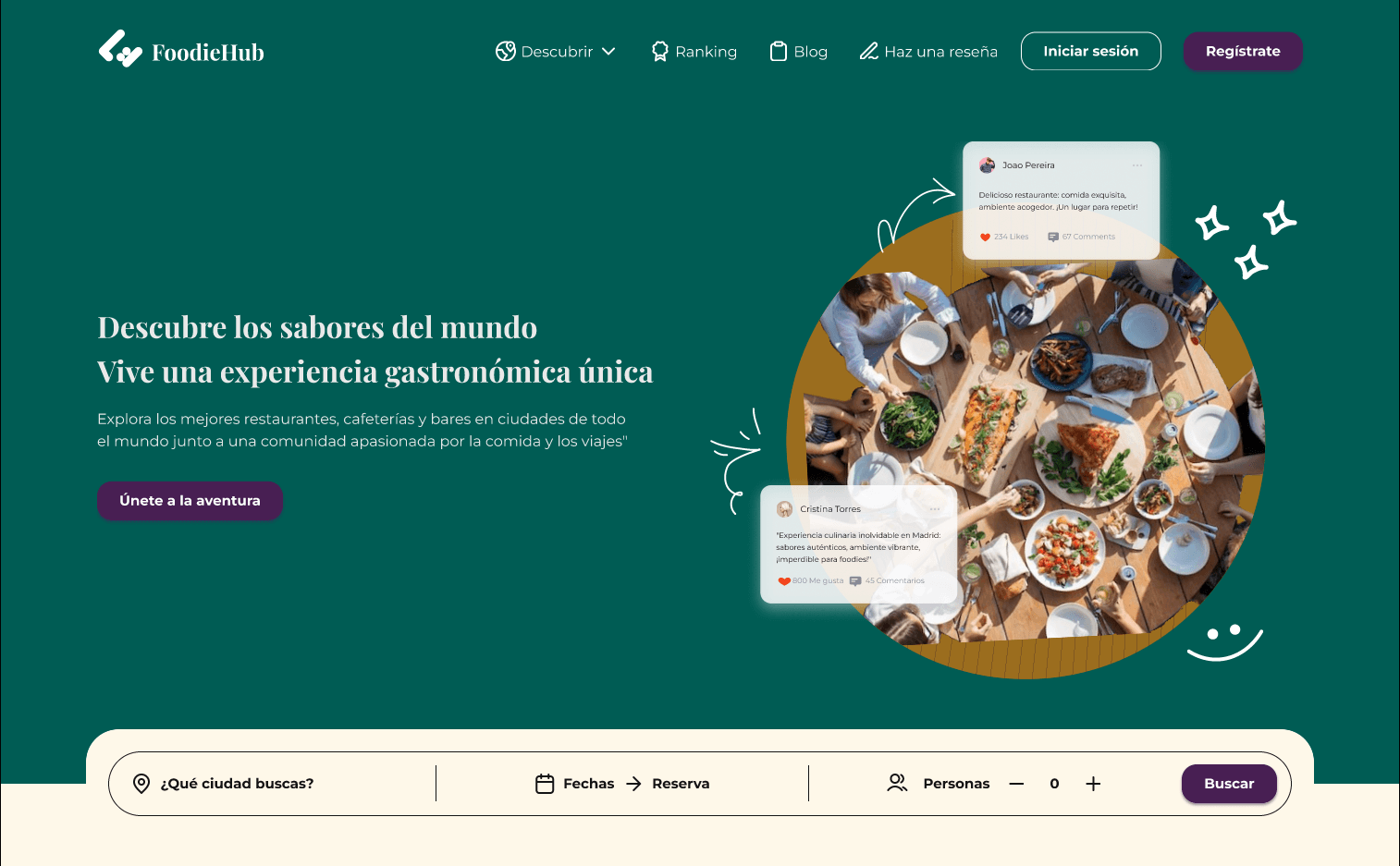The image size is (1400, 866).
Task: Click the location pin icon in search bar
Action: (141, 784)
